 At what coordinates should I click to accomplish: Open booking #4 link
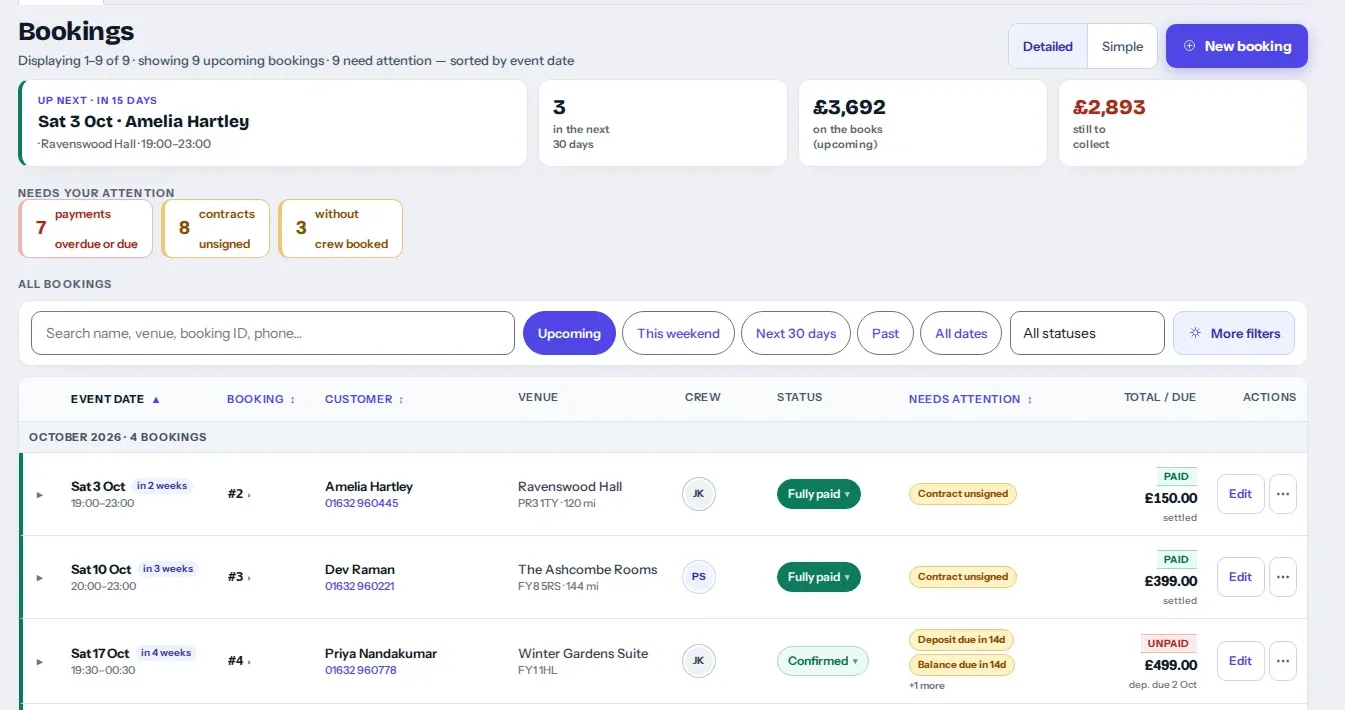[x=239, y=661]
